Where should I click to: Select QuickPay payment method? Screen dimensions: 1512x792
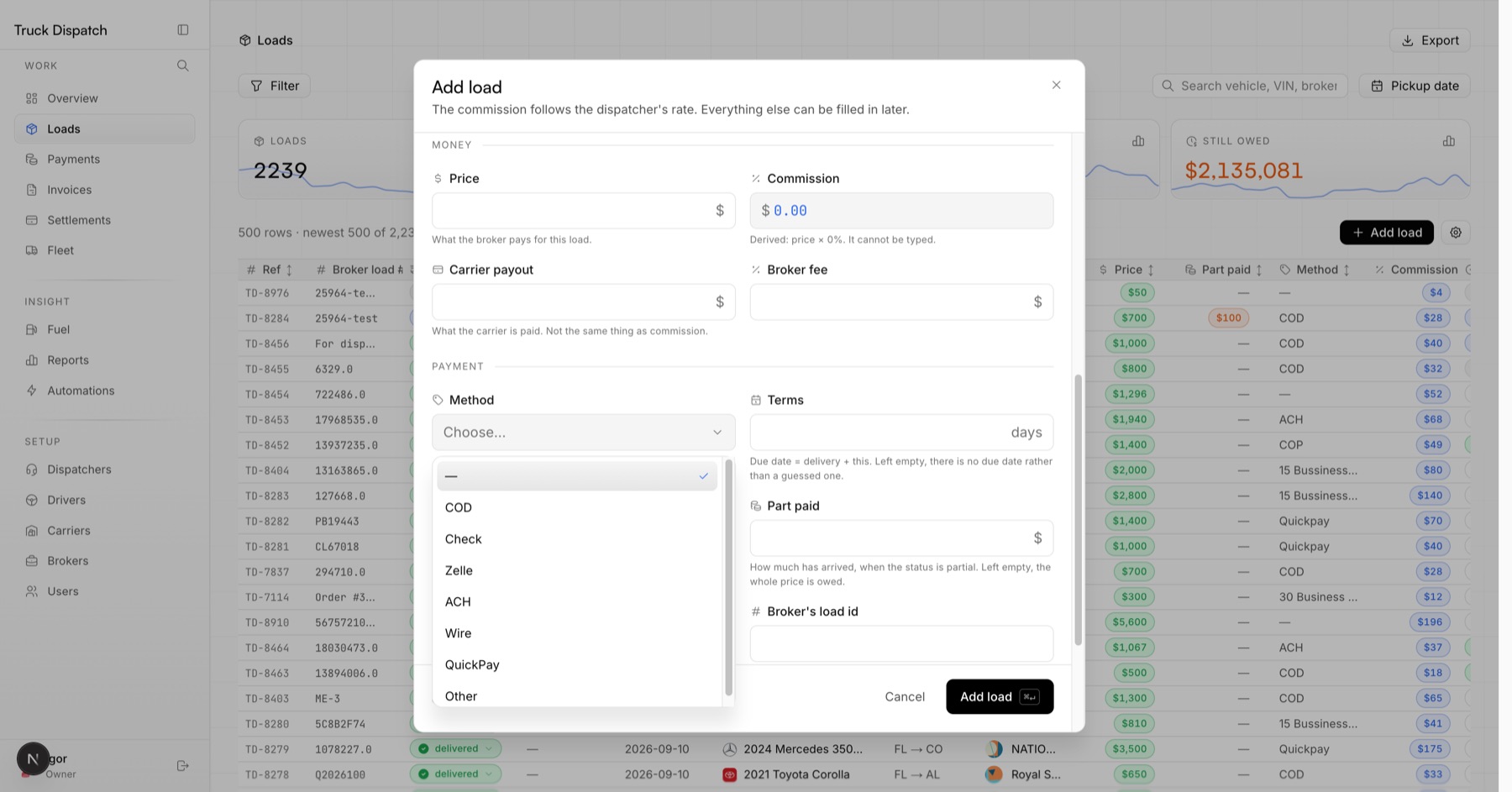point(577,665)
